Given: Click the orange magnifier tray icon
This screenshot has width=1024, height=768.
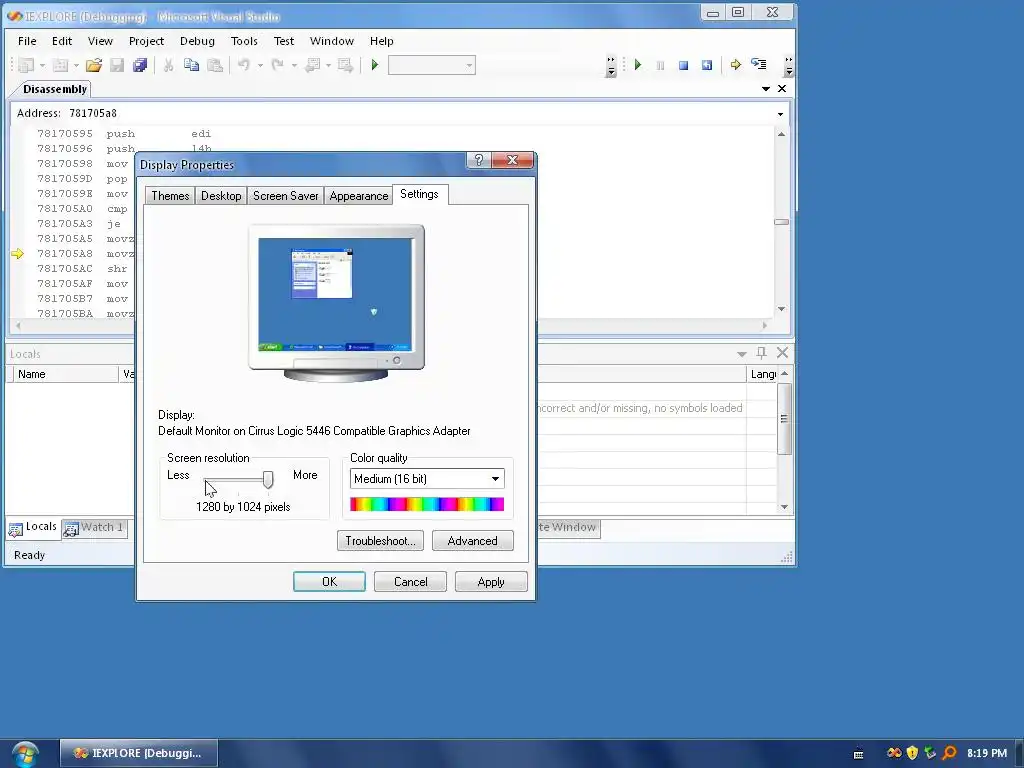Looking at the screenshot, I should [x=949, y=753].
